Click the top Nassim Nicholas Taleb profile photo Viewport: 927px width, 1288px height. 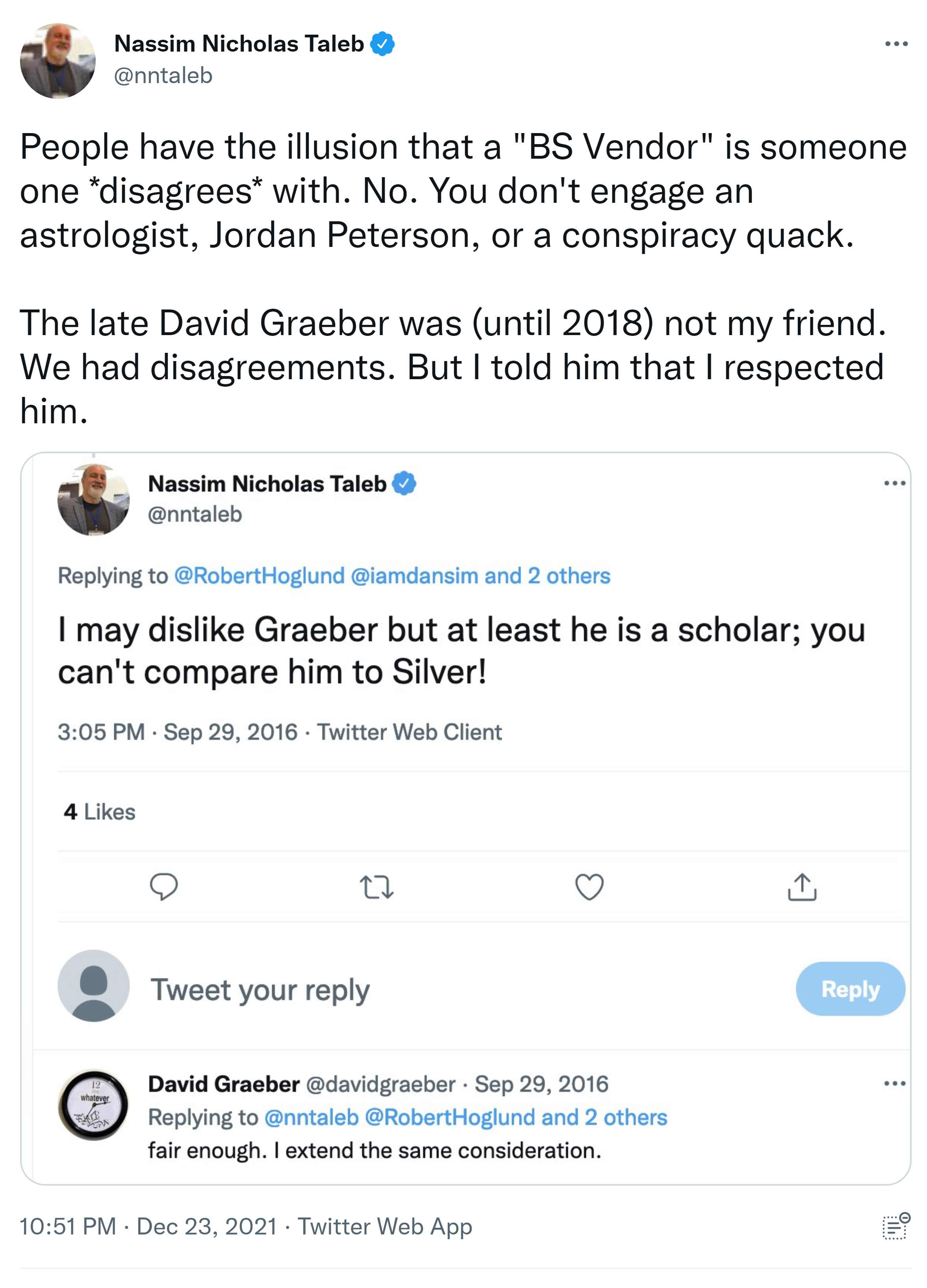tap(58, 61)
